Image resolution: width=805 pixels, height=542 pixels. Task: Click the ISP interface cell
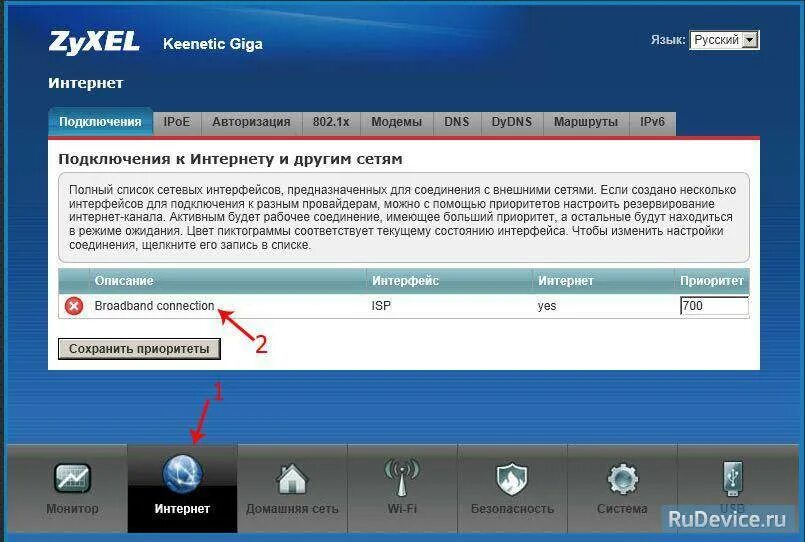point(381,306)
